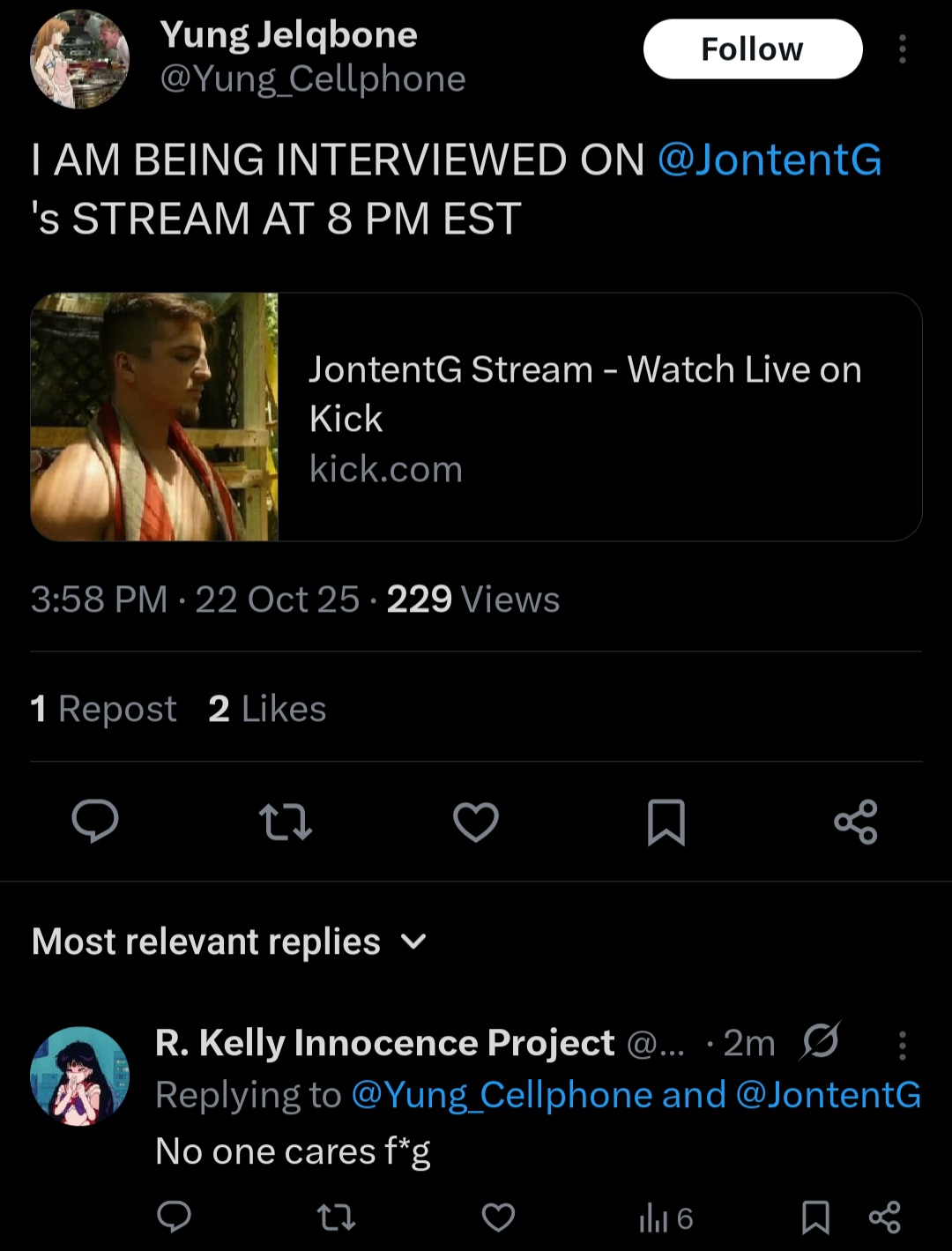Bookmark the main post

point(666,822)
